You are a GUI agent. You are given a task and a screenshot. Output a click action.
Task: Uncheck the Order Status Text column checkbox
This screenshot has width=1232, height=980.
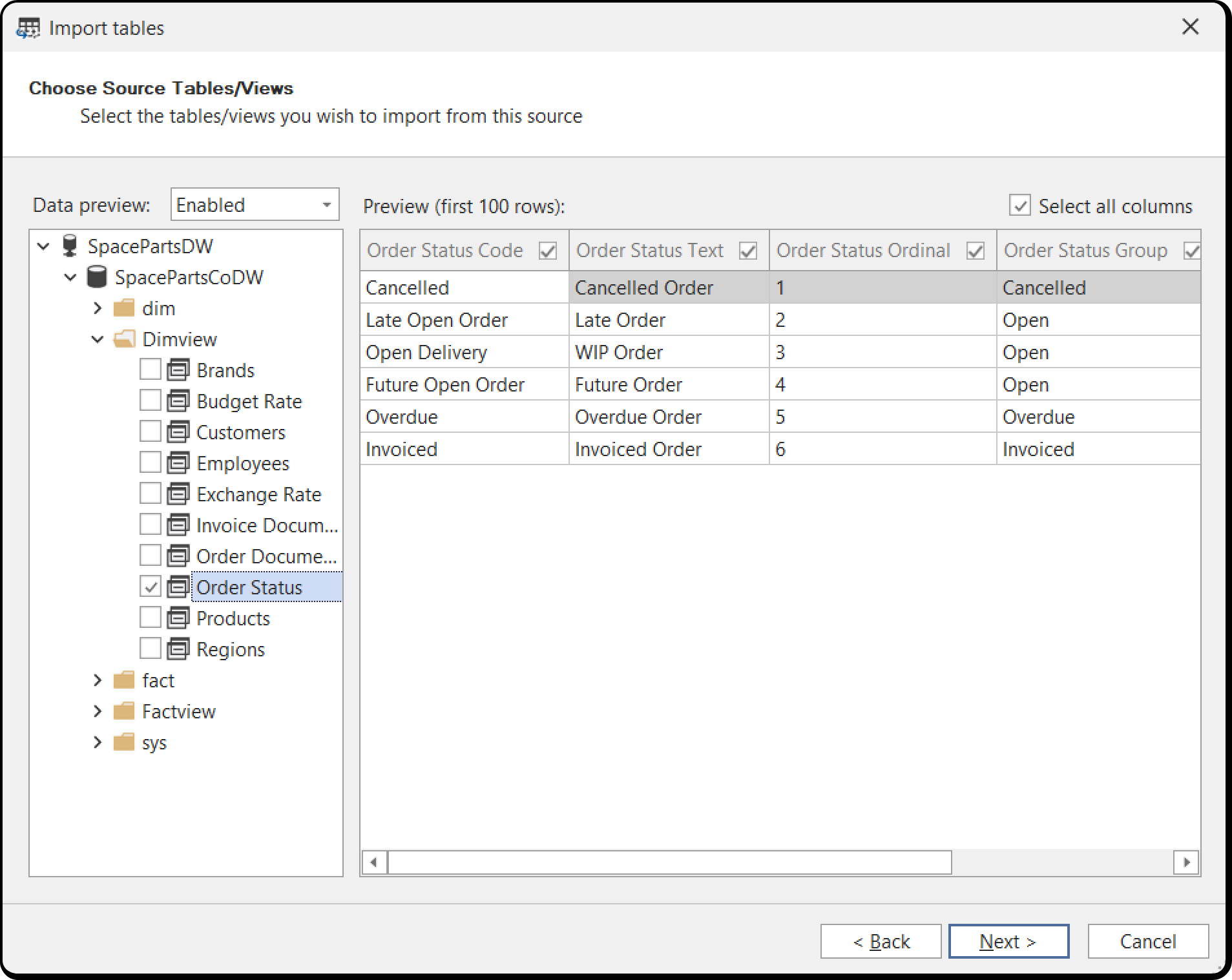coord(748,251)
